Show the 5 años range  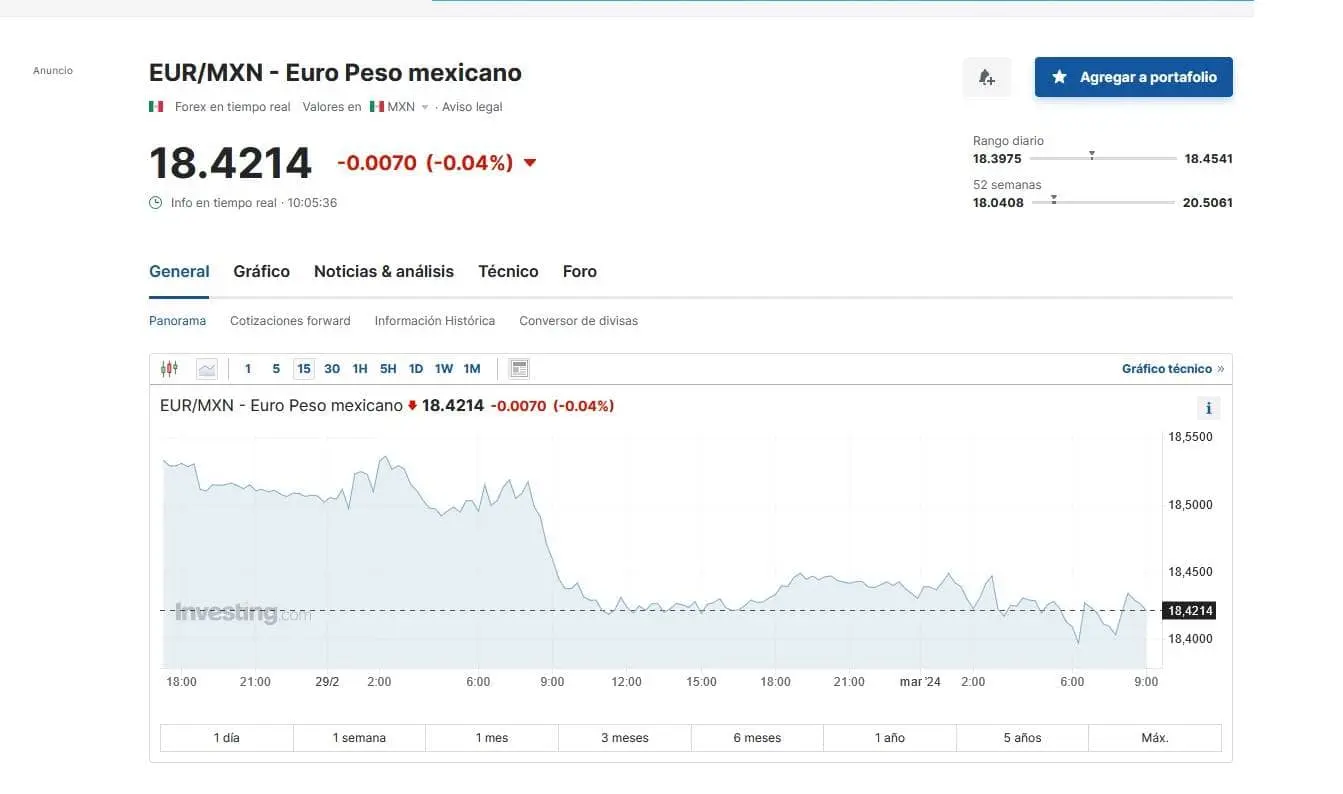[x=1022, y=738]
